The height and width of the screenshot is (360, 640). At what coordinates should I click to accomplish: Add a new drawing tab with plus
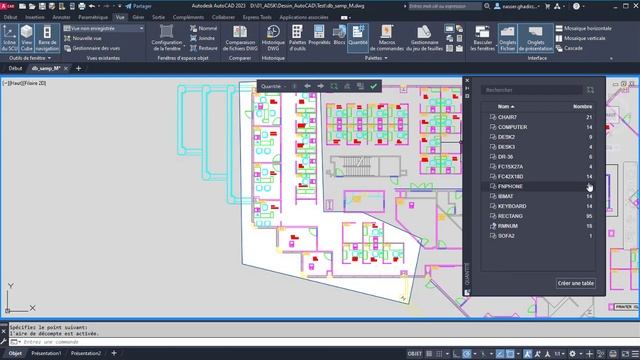78,69
